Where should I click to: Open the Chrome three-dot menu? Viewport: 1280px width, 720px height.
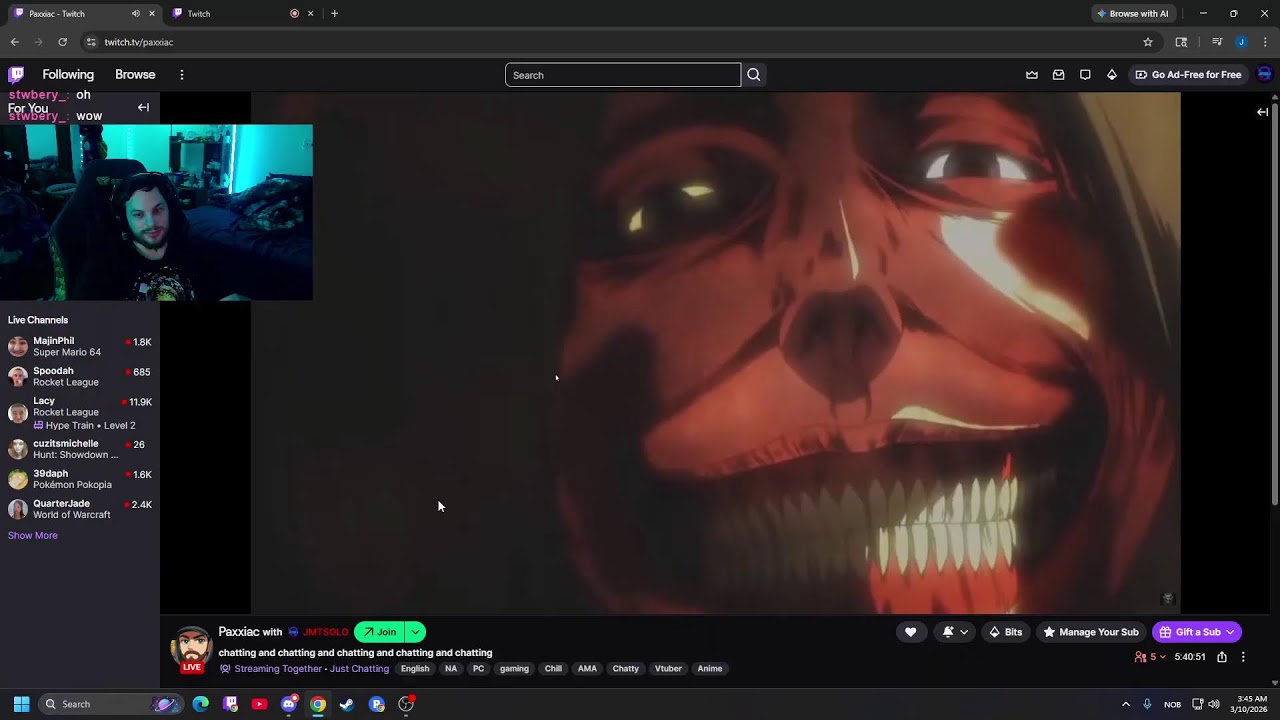click(x=1265, y=42)
